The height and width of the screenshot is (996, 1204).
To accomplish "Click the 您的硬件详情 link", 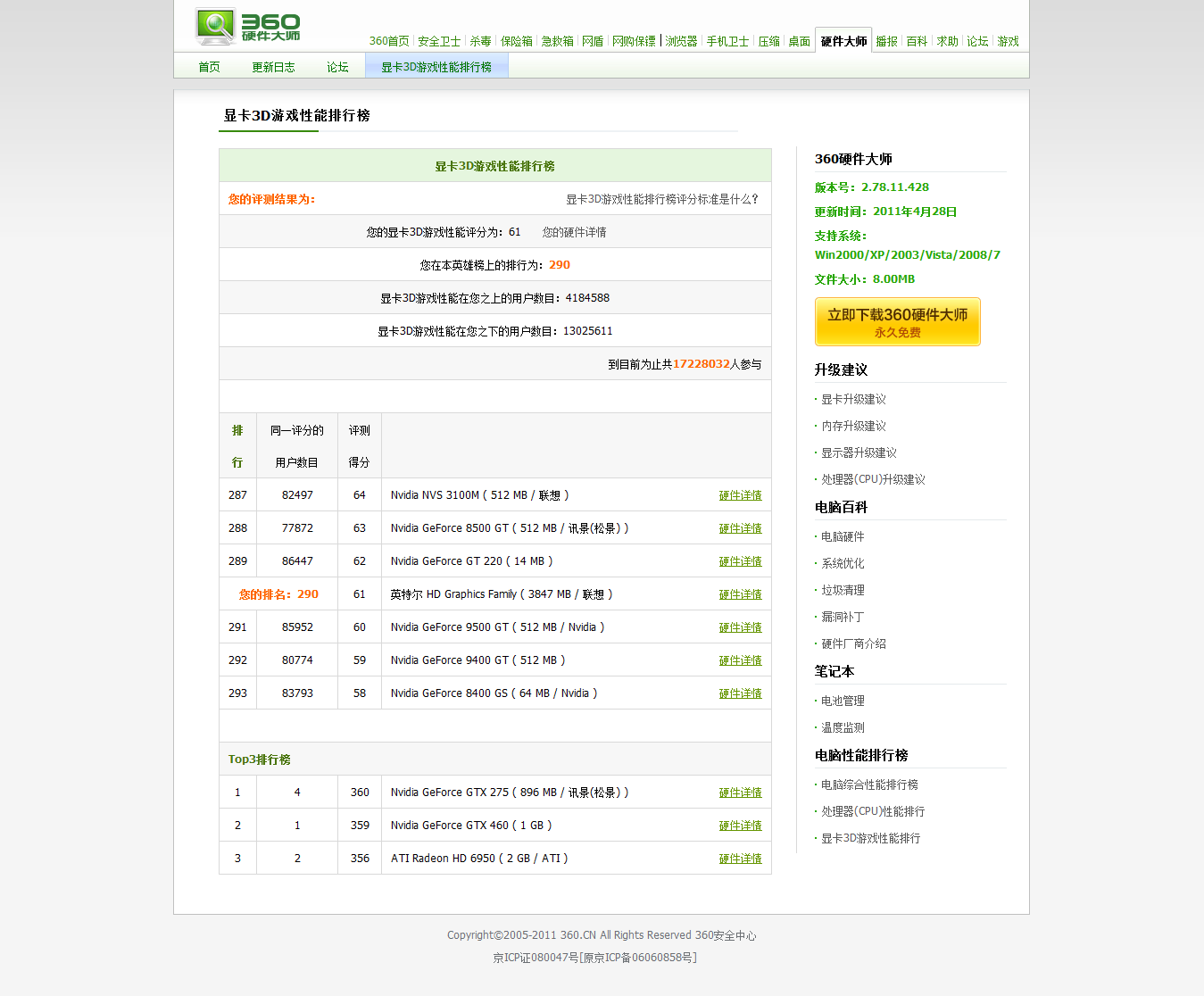I will click(x=574, y=232).
